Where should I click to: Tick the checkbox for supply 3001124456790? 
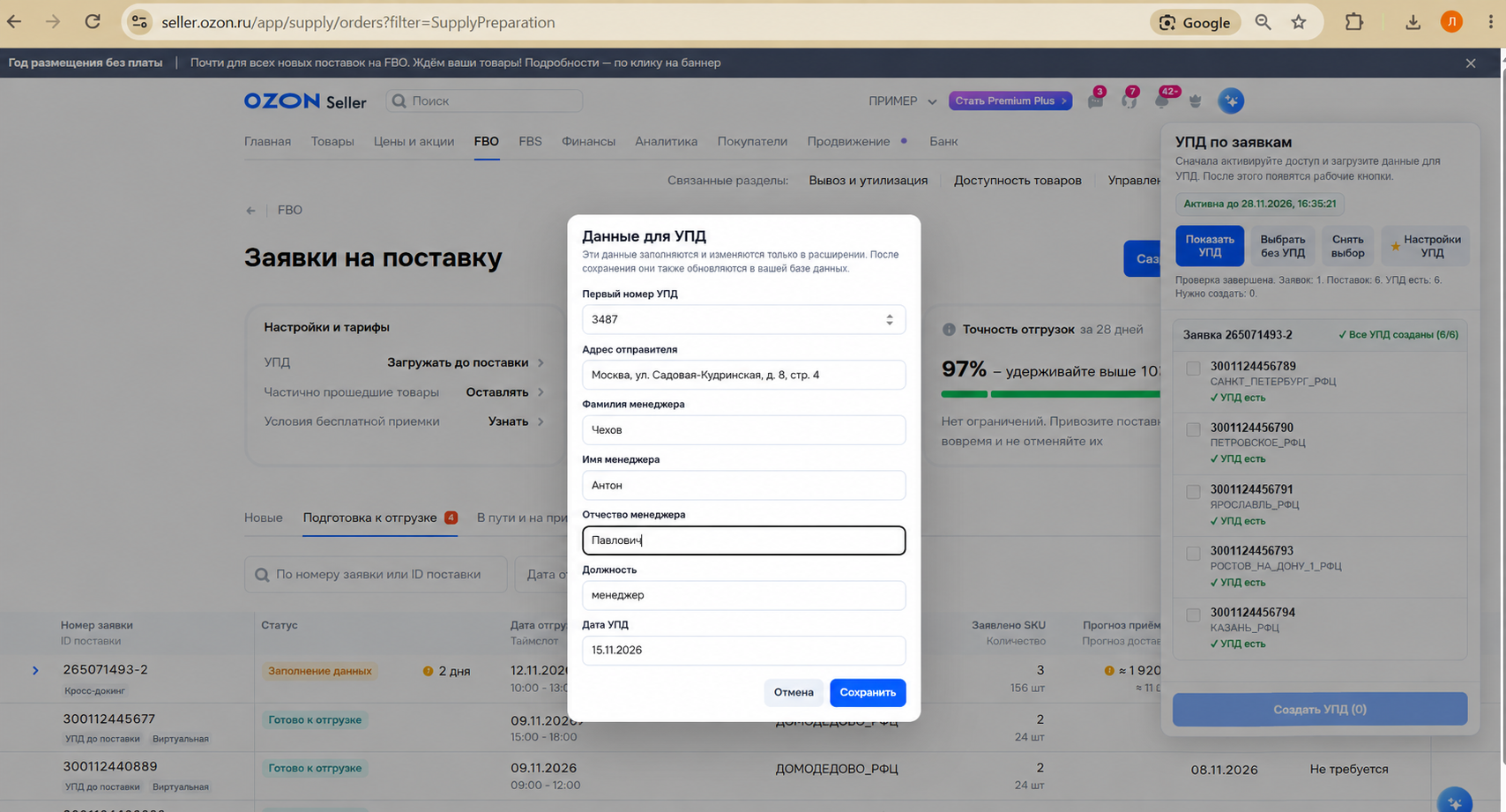1193,430
